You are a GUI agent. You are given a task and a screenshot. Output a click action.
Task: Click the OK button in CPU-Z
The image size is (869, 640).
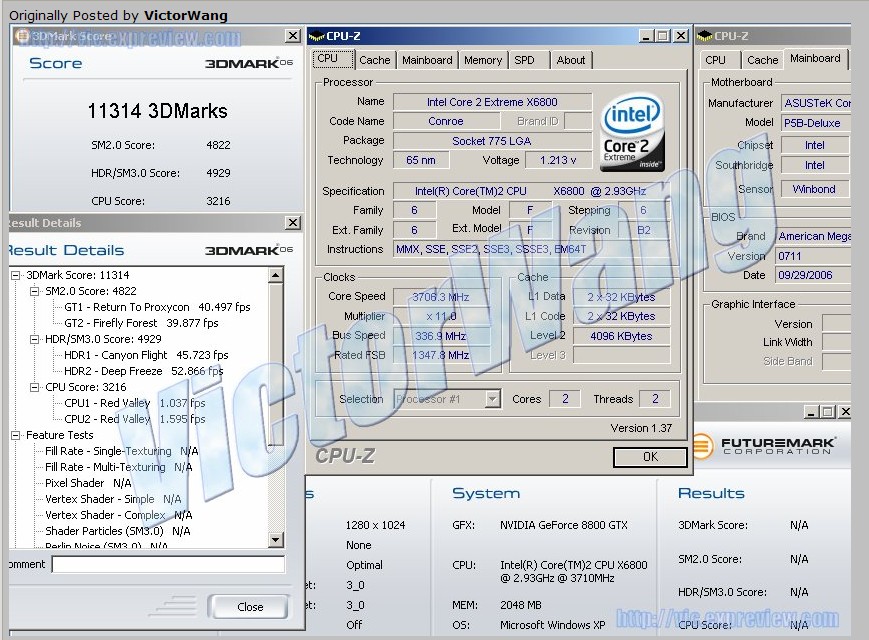click(650, 457)
